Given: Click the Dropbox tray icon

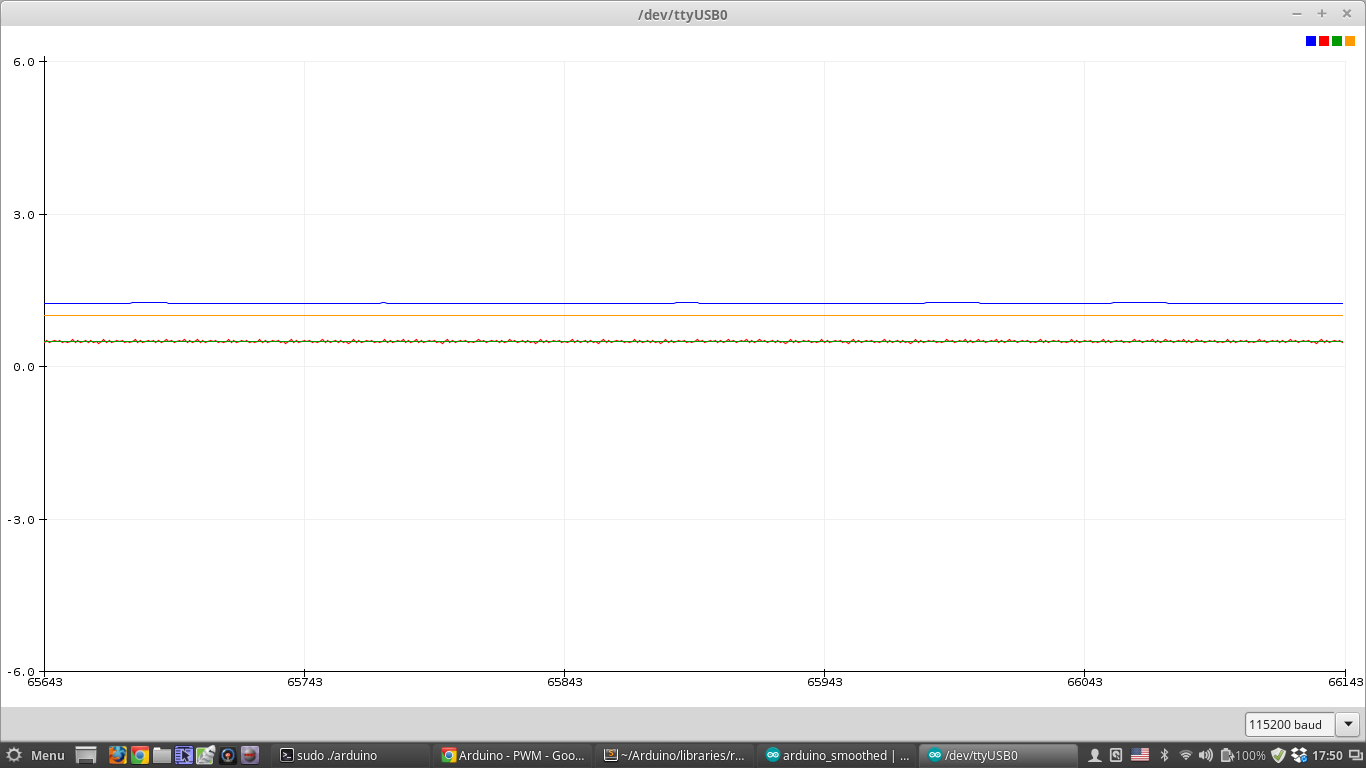Looking at the screenshot, I should 1301,755.
